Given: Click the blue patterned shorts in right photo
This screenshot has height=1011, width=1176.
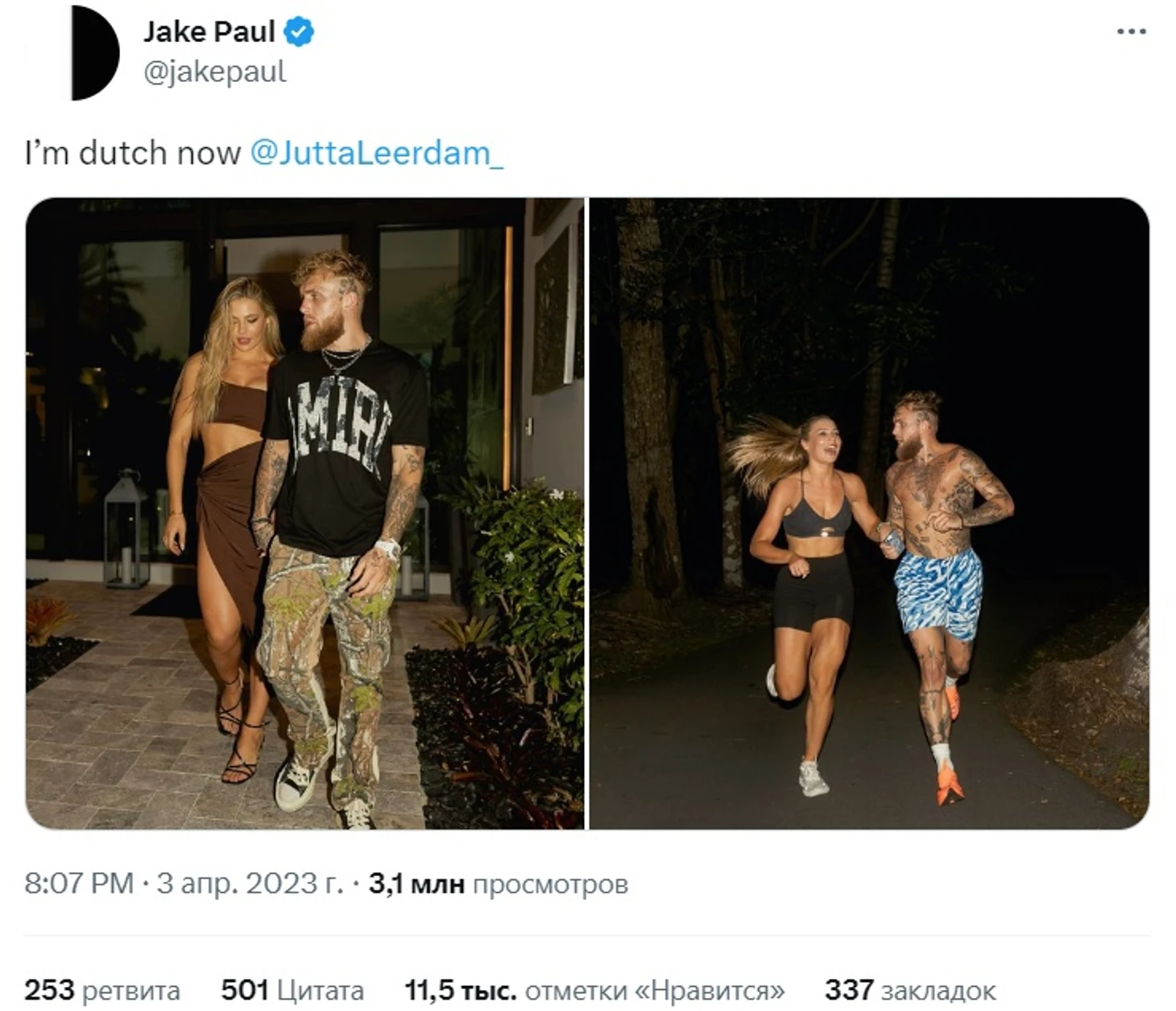Looking at the screenshot, I should [x=938, y=593].
